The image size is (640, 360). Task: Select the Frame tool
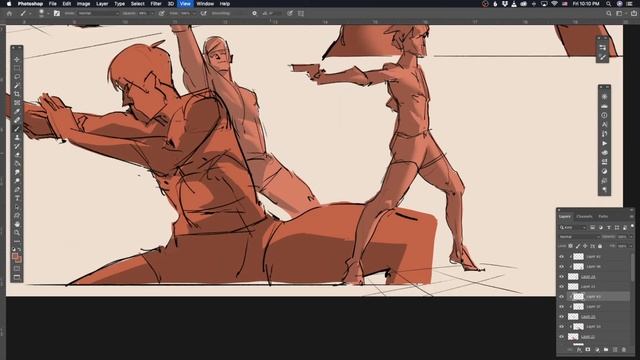point(17,103)
